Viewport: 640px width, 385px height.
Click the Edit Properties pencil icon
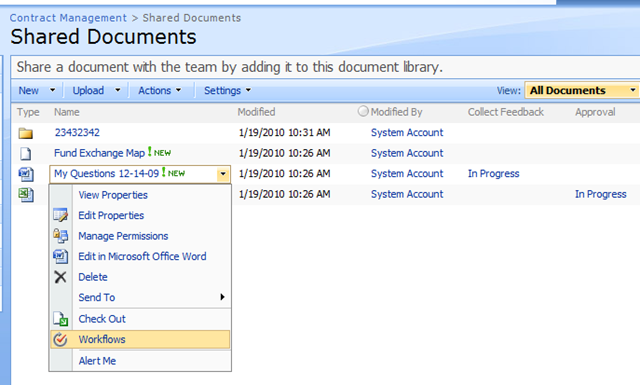click(60, 215)
